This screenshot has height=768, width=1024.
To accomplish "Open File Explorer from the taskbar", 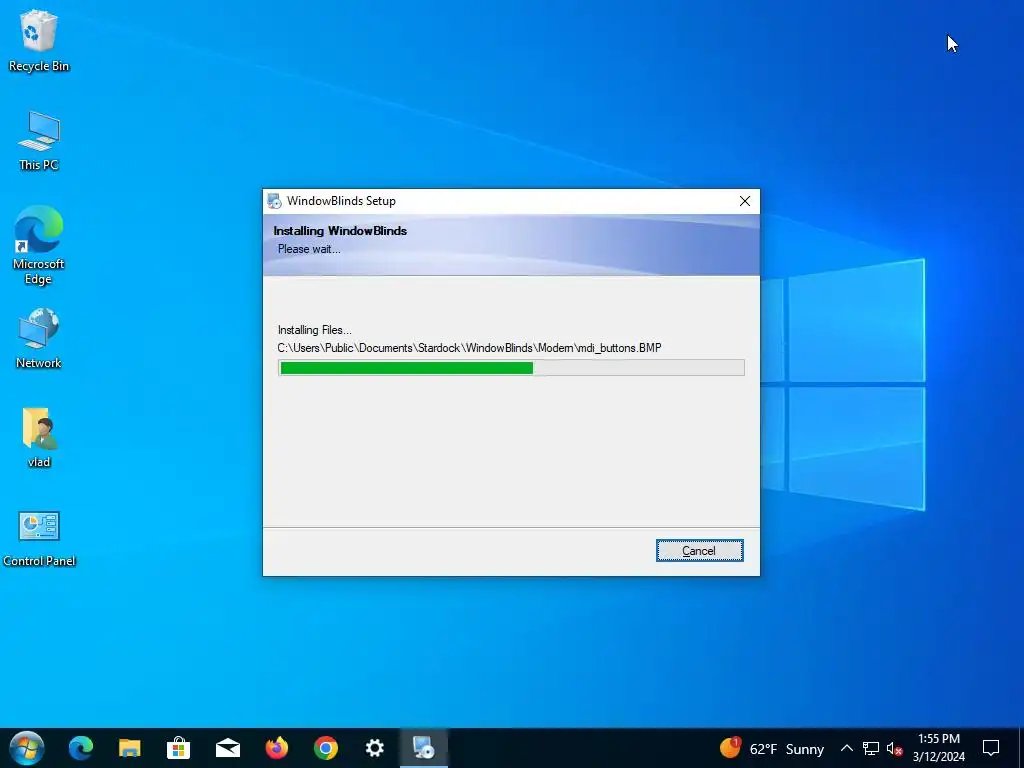I will [129, 748].
